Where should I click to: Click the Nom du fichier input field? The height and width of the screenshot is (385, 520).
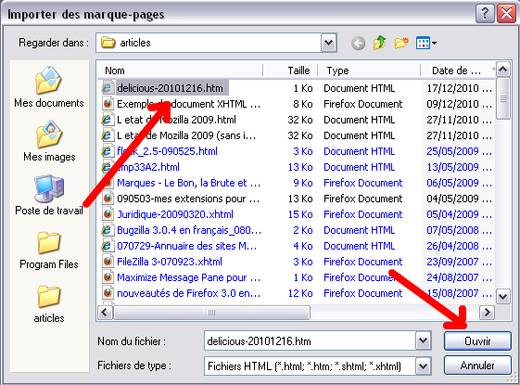tap(310, 341)
